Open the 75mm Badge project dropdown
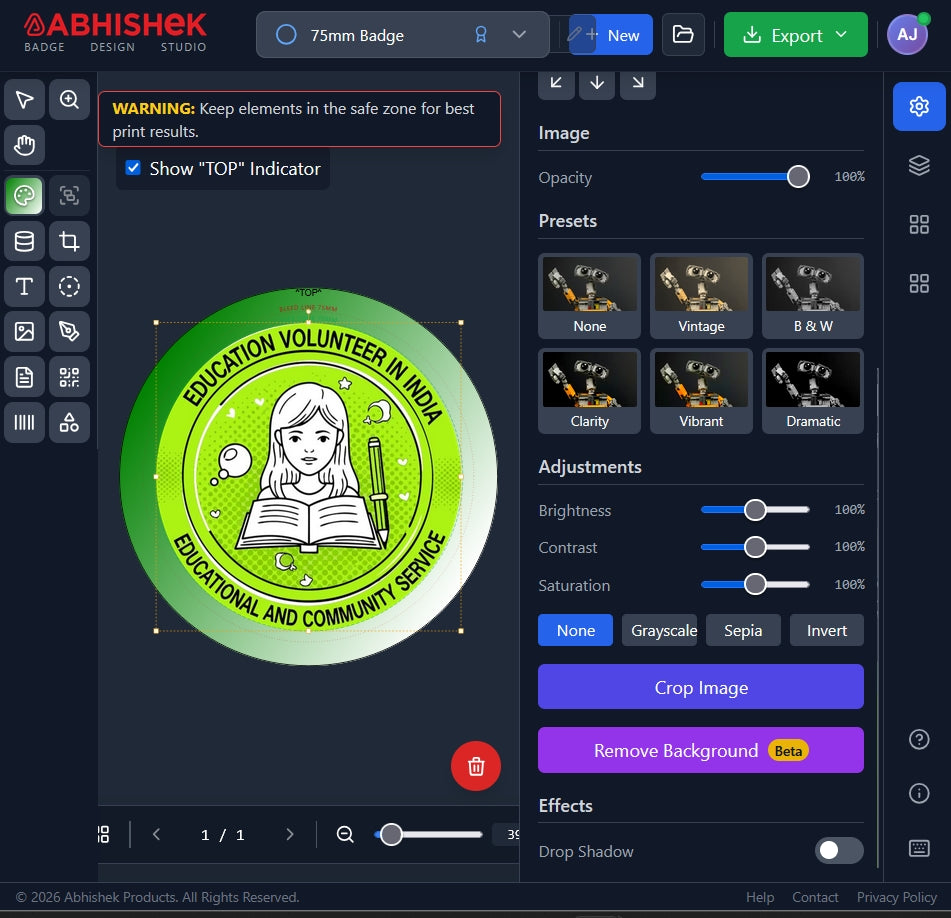This screenshot has height=918, width=951. click(519, 34)
